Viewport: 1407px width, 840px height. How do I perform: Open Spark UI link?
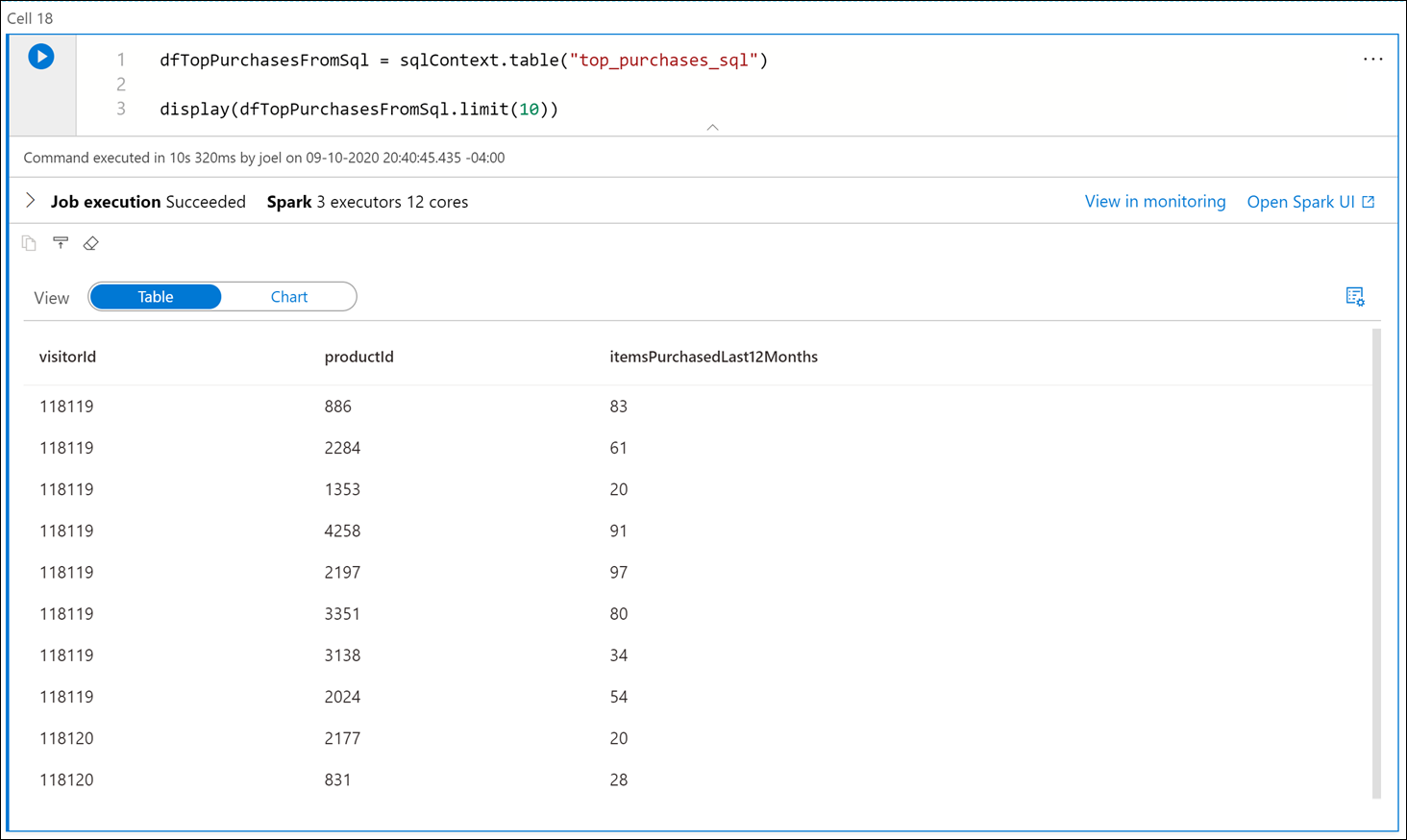coord(1300,202)
